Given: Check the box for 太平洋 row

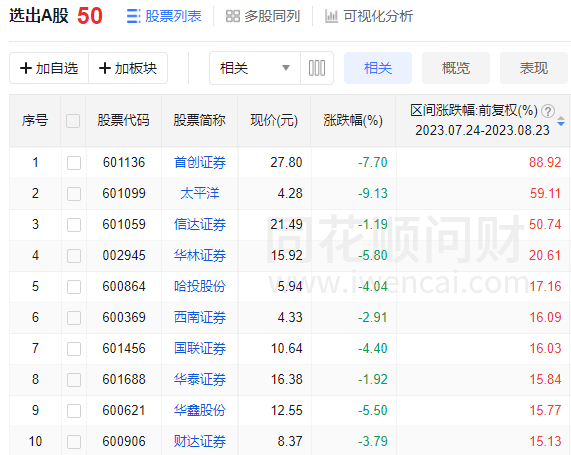Looking at the screenshot, I should (x=74, y=194).
